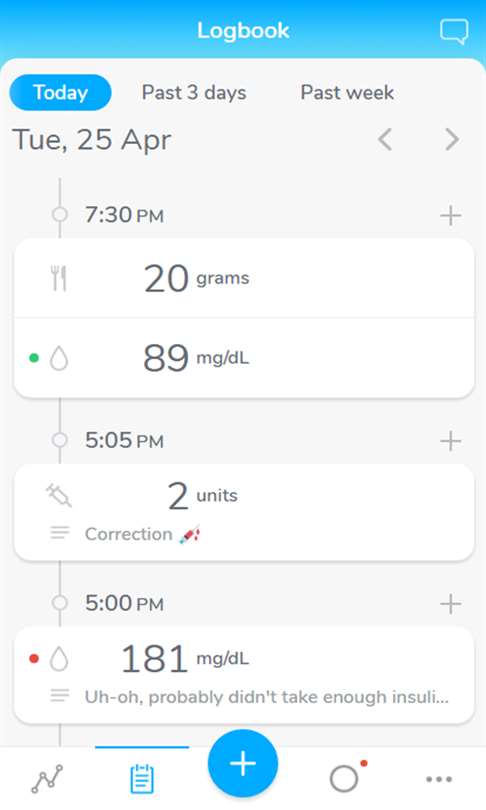Add entry at 5:05 PM plus

450,441
